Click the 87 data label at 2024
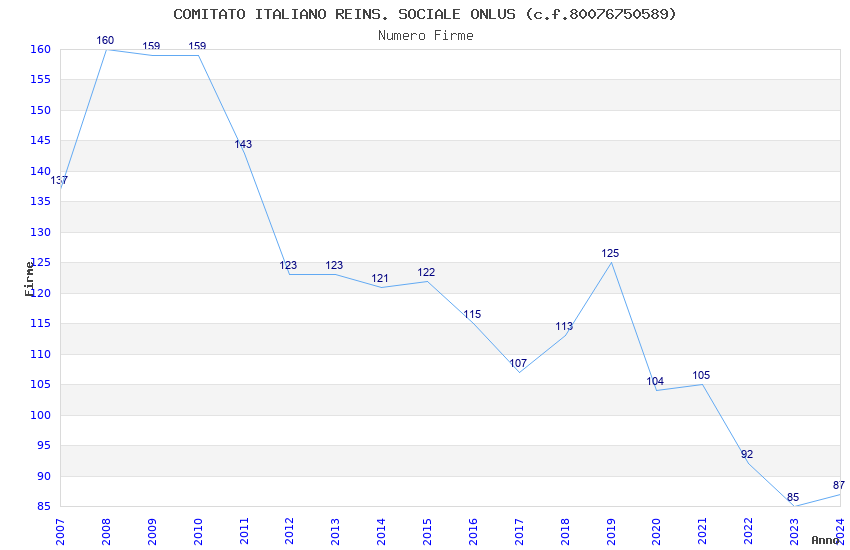Viewport: 850px width, 550px height. point(839,486)
